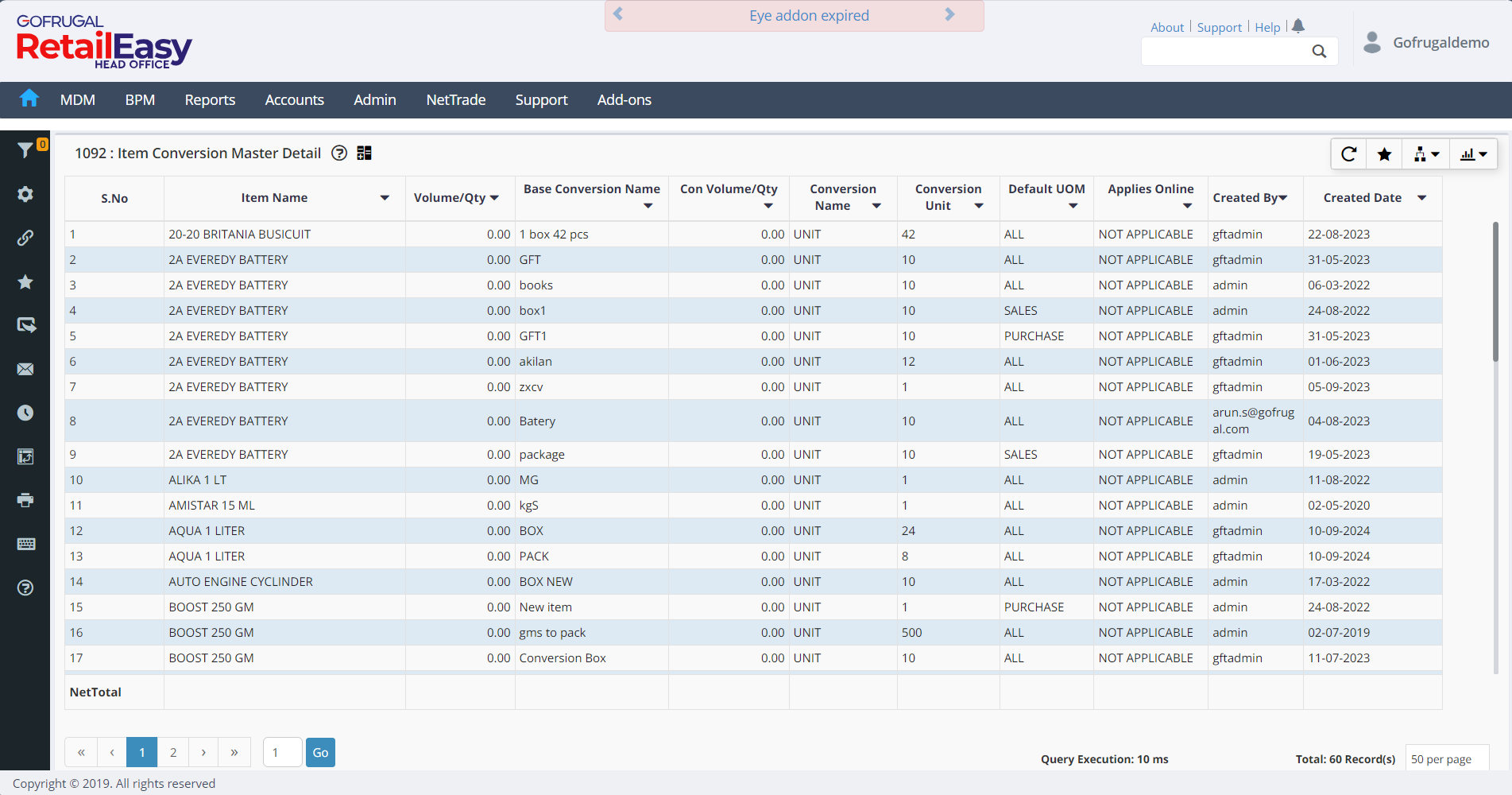Click the settings gear in sidebar
This screenshot has width=1512, height=795.
25,194
